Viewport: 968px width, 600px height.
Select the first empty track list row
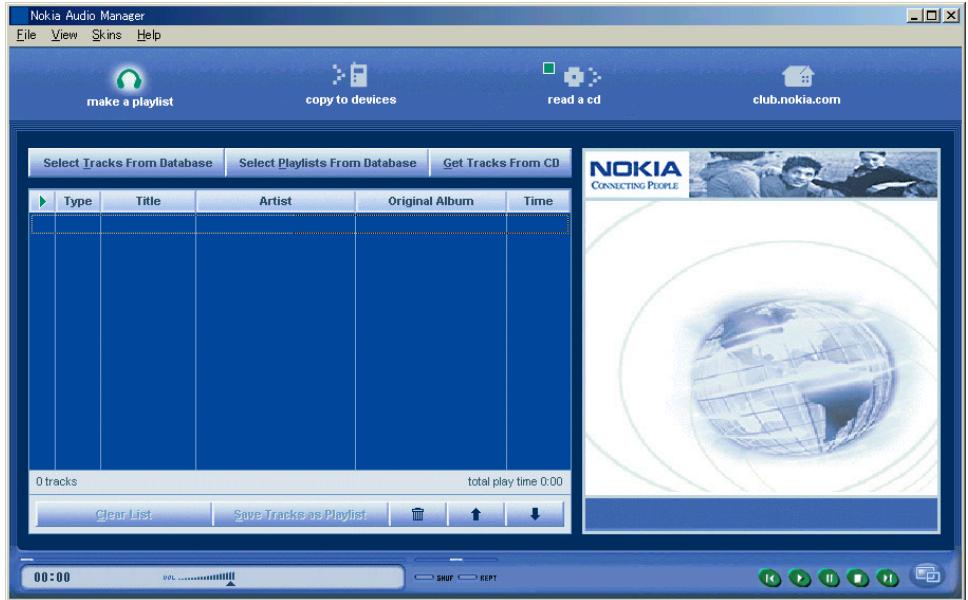[299, 224]
